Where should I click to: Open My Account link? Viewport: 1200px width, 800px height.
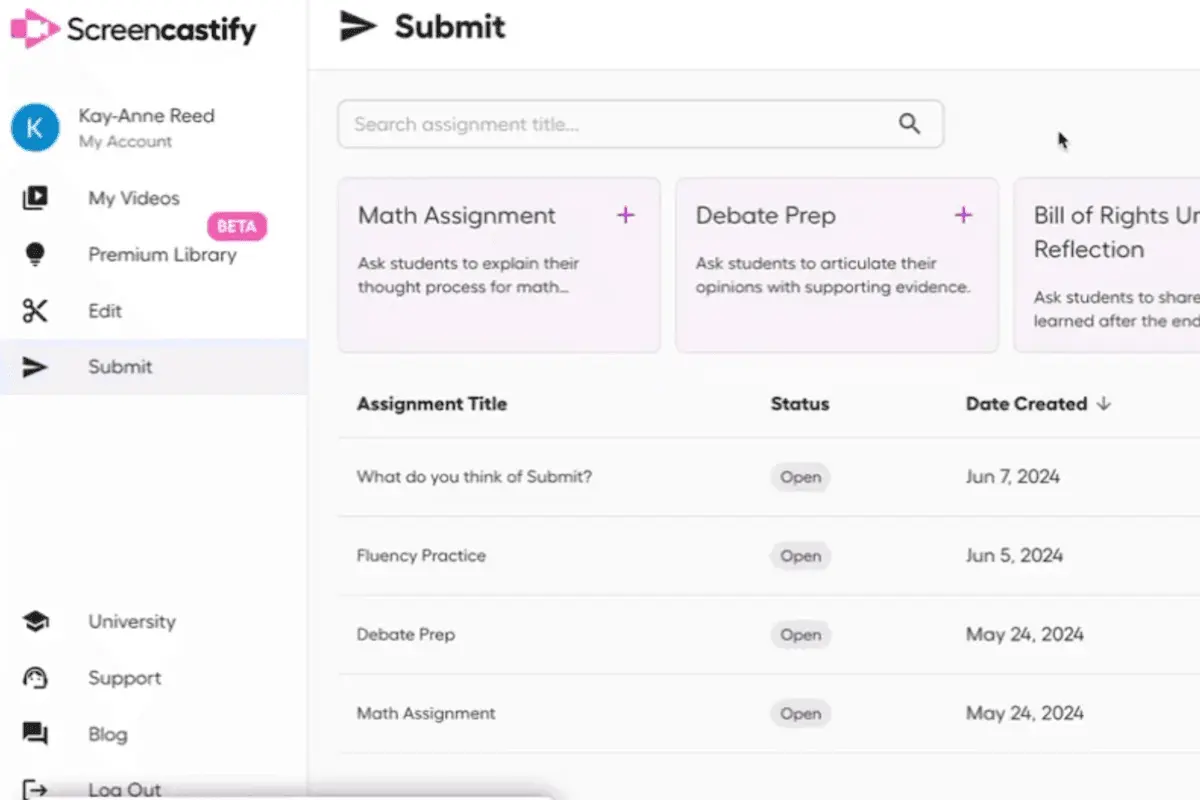coord(126,142)
